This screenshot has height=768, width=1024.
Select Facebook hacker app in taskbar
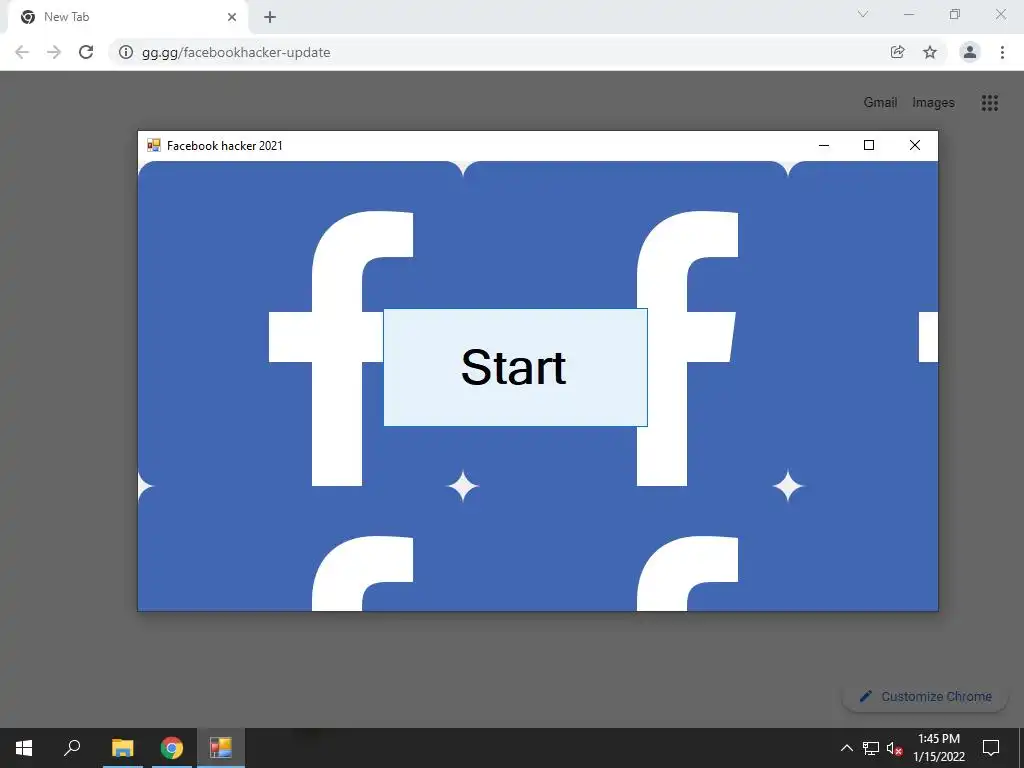221,748
